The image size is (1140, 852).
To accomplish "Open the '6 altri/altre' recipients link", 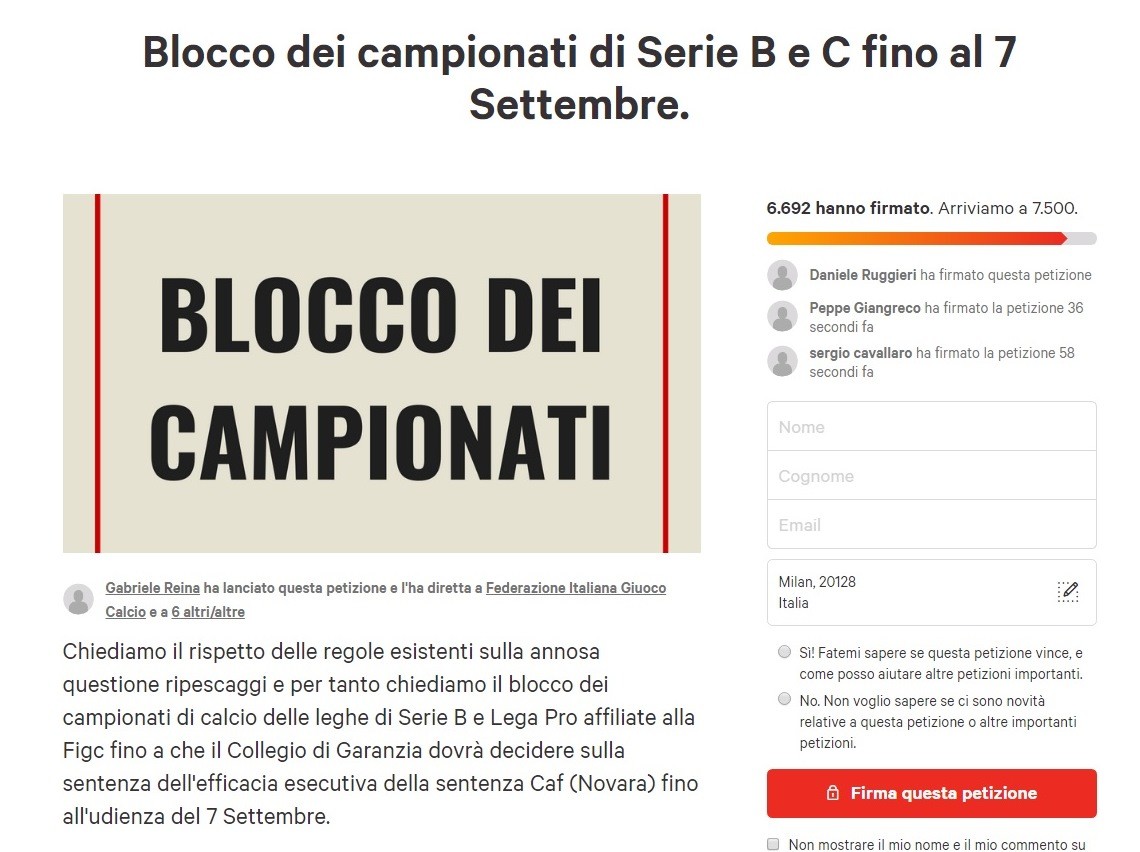I will (208, 612).
